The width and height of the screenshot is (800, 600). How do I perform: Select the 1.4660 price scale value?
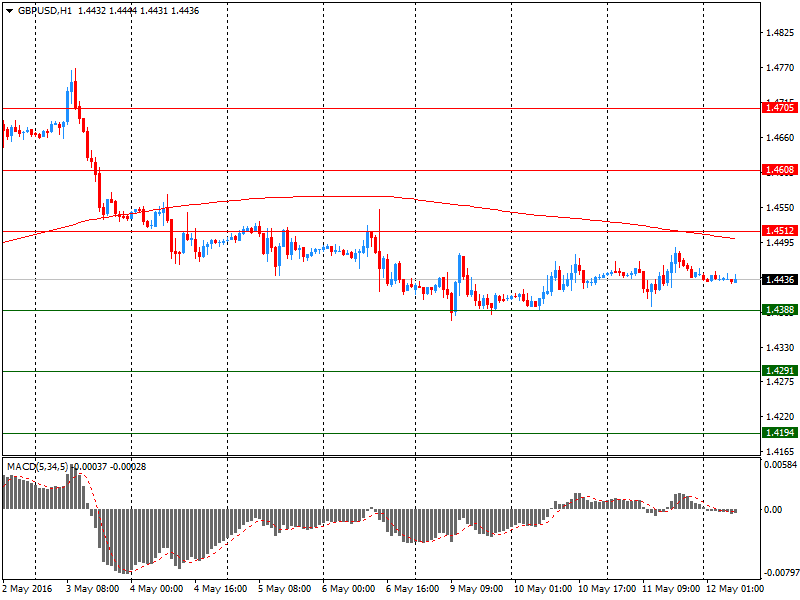[780, 138]
